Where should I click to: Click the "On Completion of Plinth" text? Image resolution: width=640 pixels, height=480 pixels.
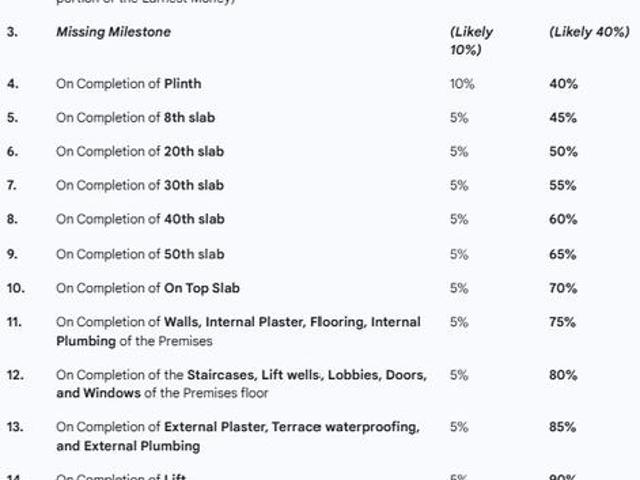point(128,84)
